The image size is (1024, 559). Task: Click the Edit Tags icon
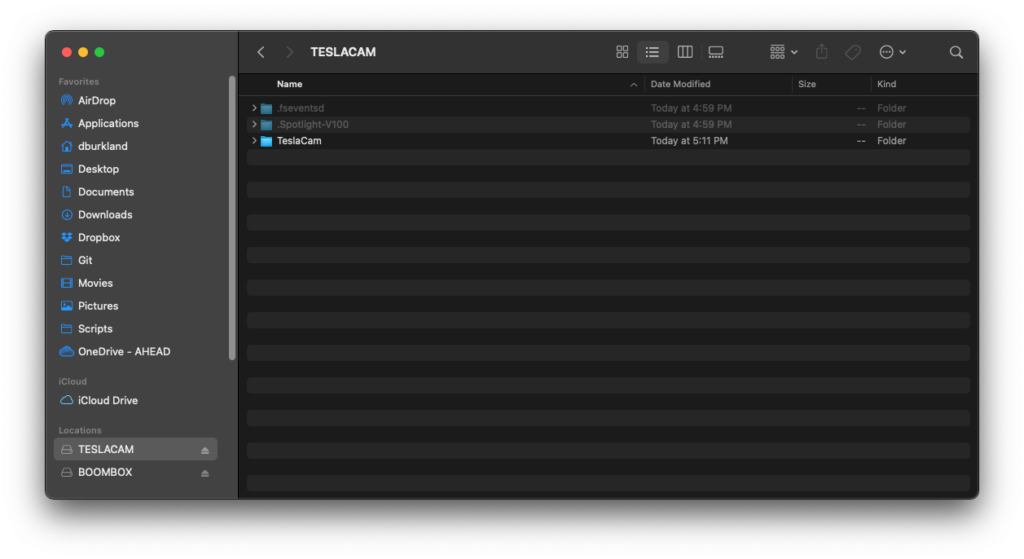(x=852, y=52)
